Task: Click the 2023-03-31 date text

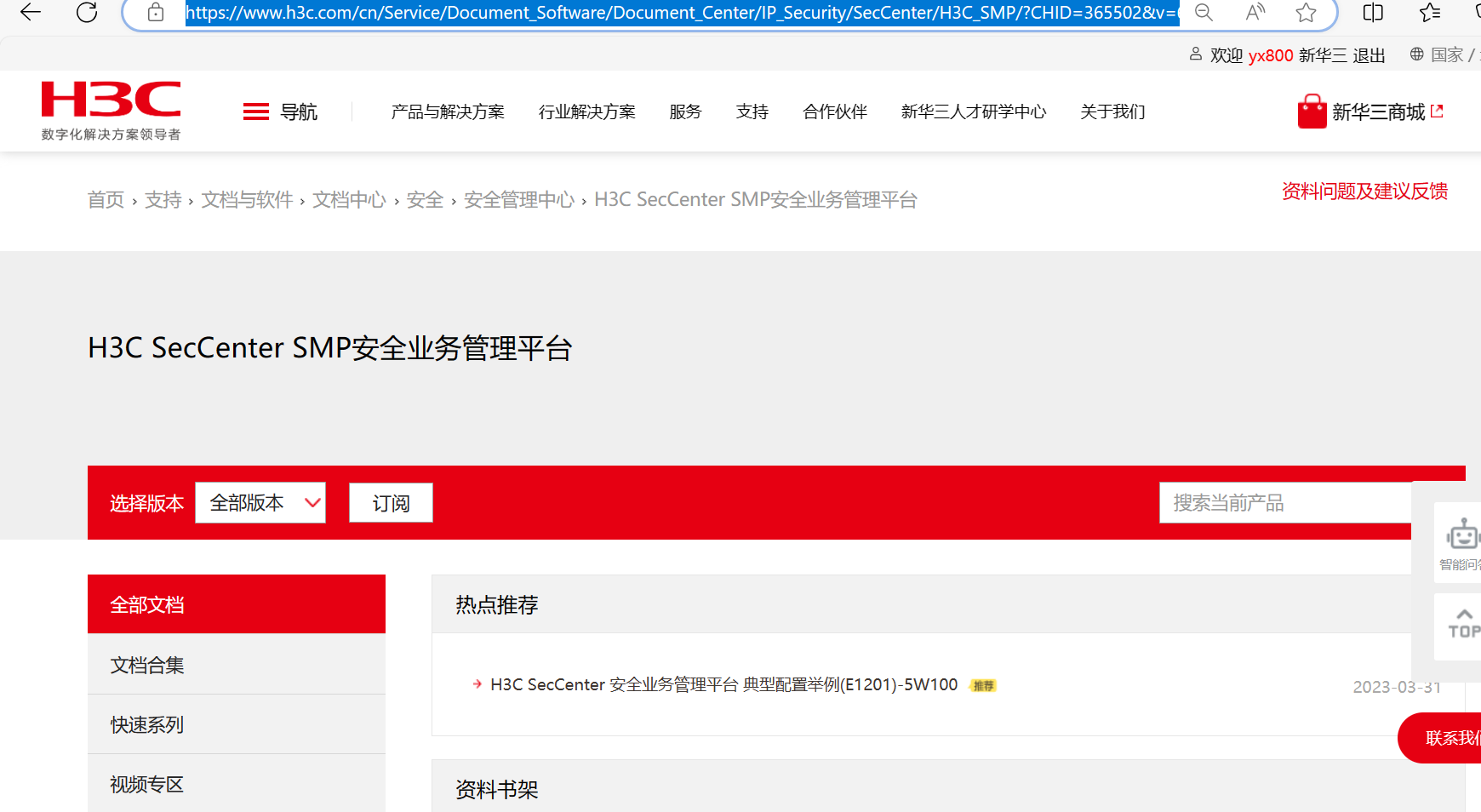Action: [1397, 687]
